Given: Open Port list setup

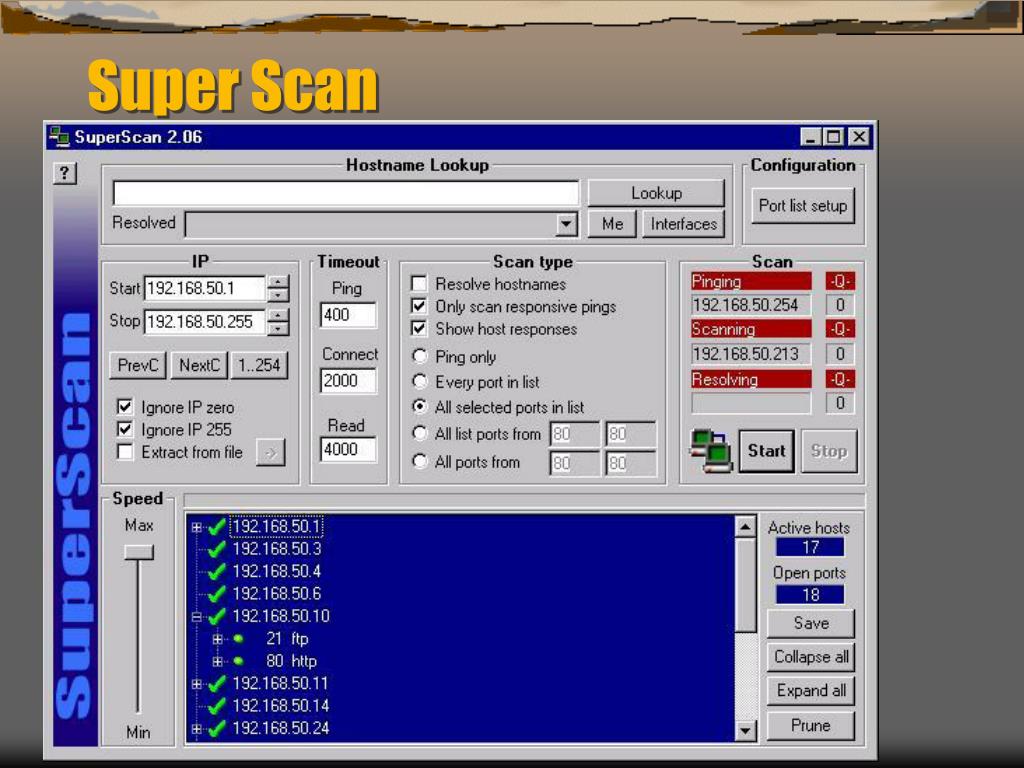Looking at the screenshot, I should 803,206.
